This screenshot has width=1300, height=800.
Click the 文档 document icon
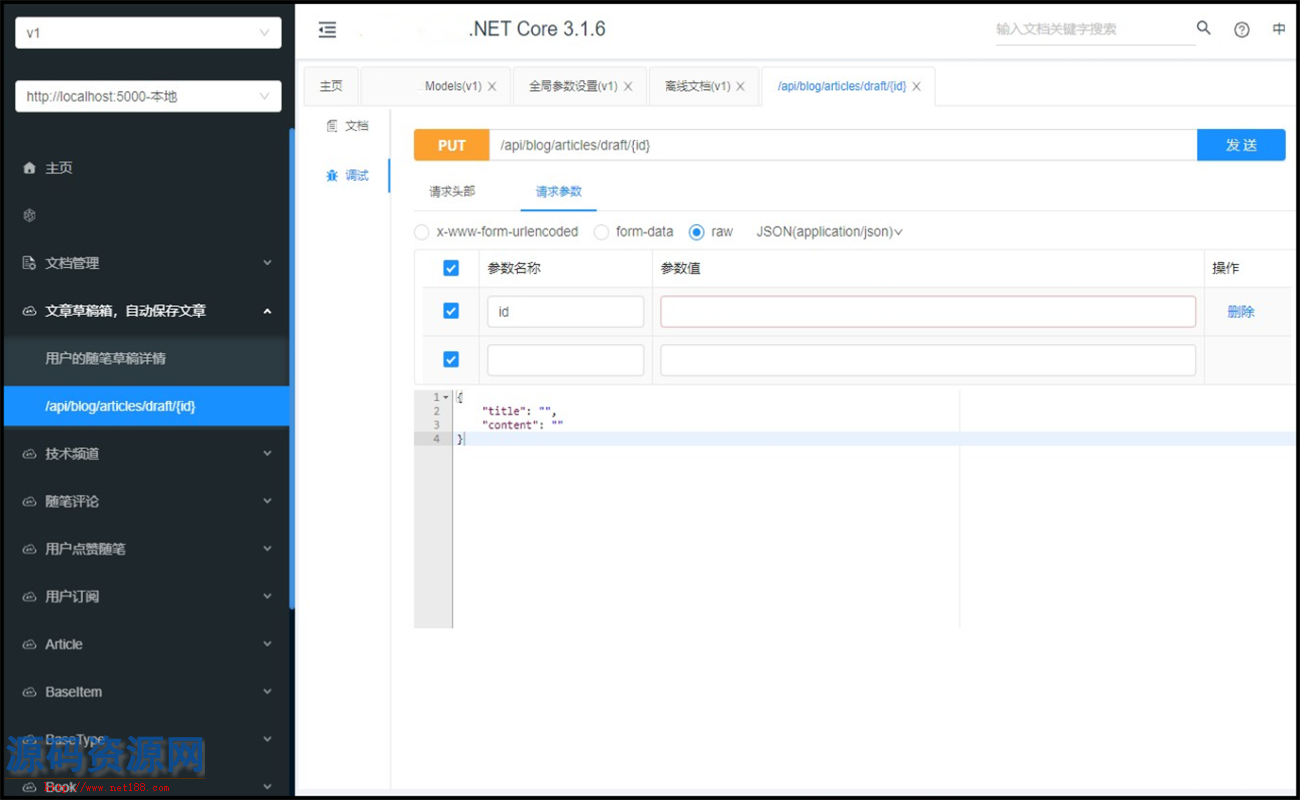click(x=332, y=126)
